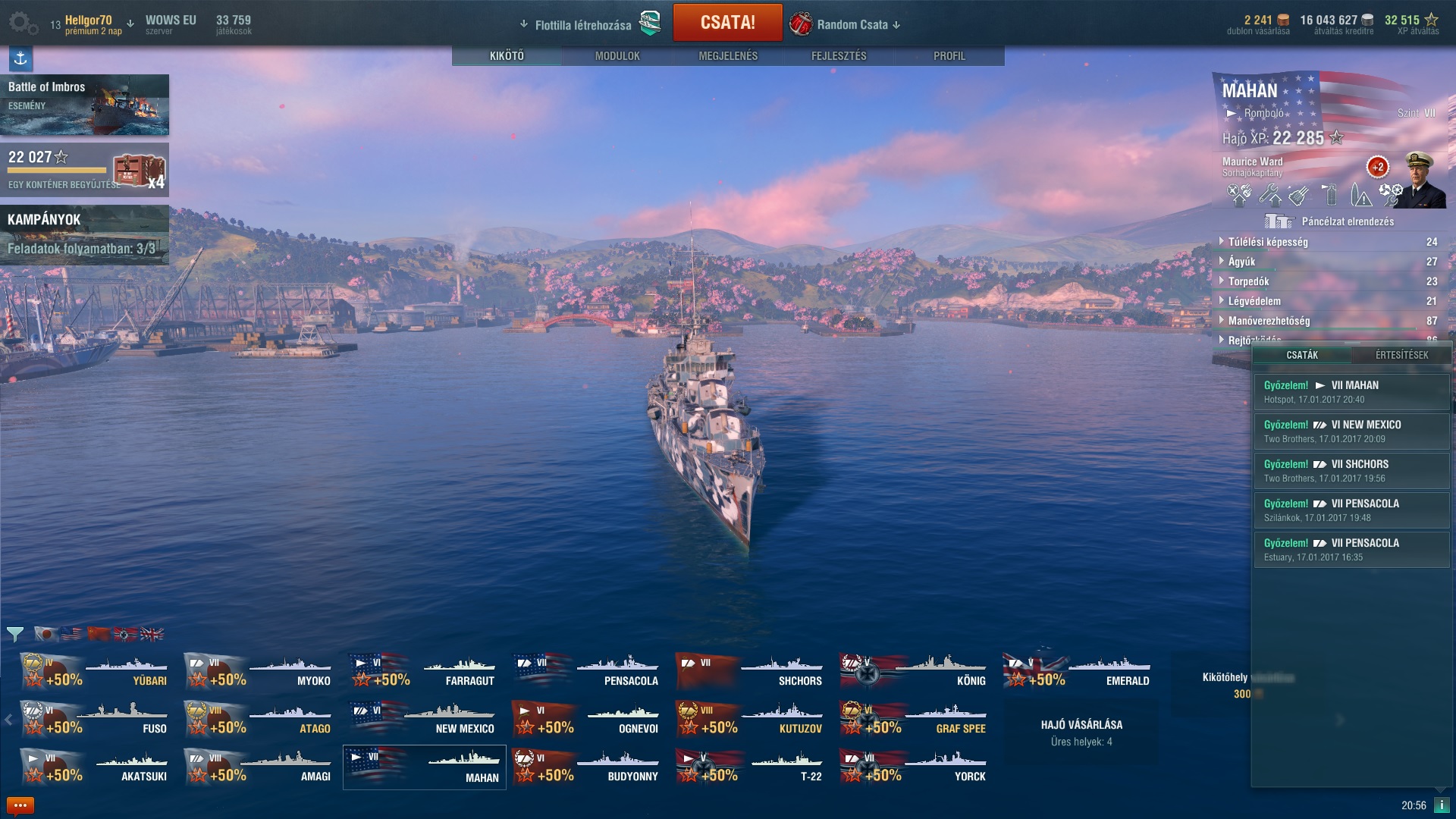Expand the Torpedók parameter row
The image size is (1456, 819).
(1329, 281)
